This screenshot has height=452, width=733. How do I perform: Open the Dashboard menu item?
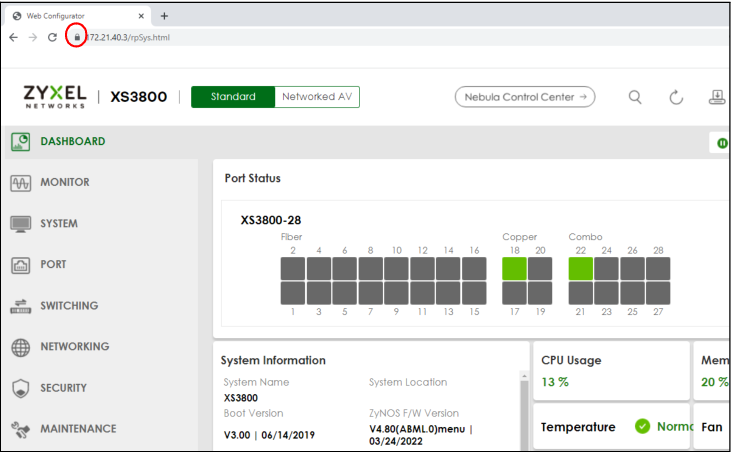pyautogui.click(x=73, y=141)
